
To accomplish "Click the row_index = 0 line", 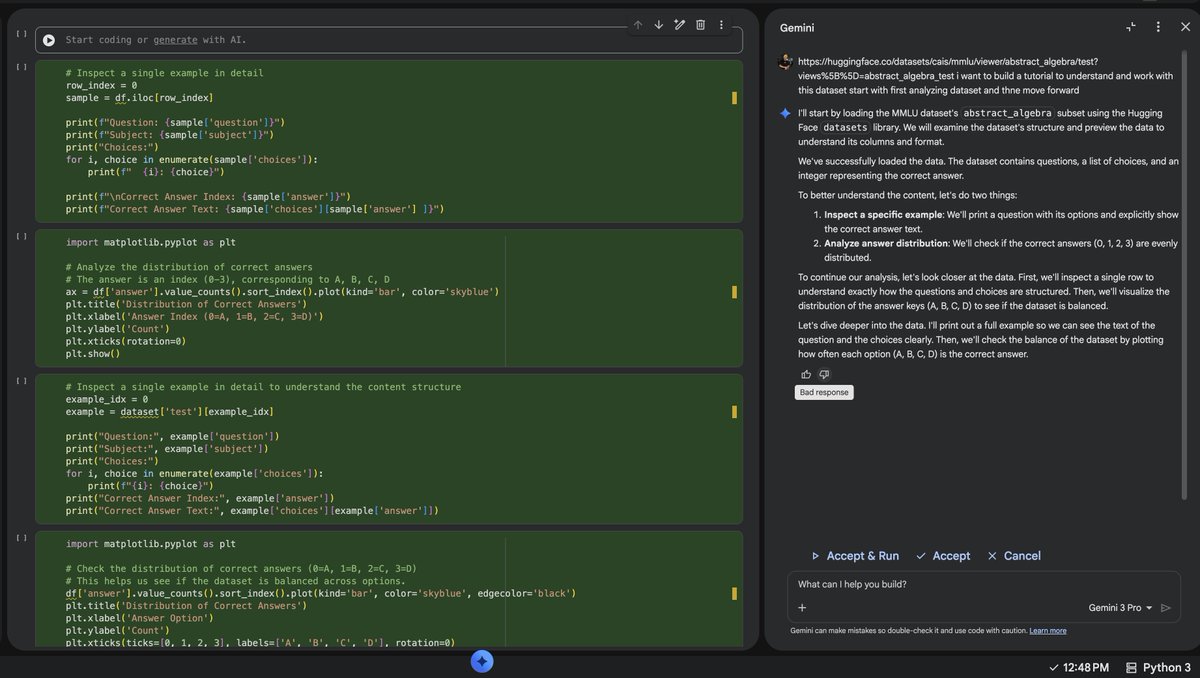I will click(101, 85).
